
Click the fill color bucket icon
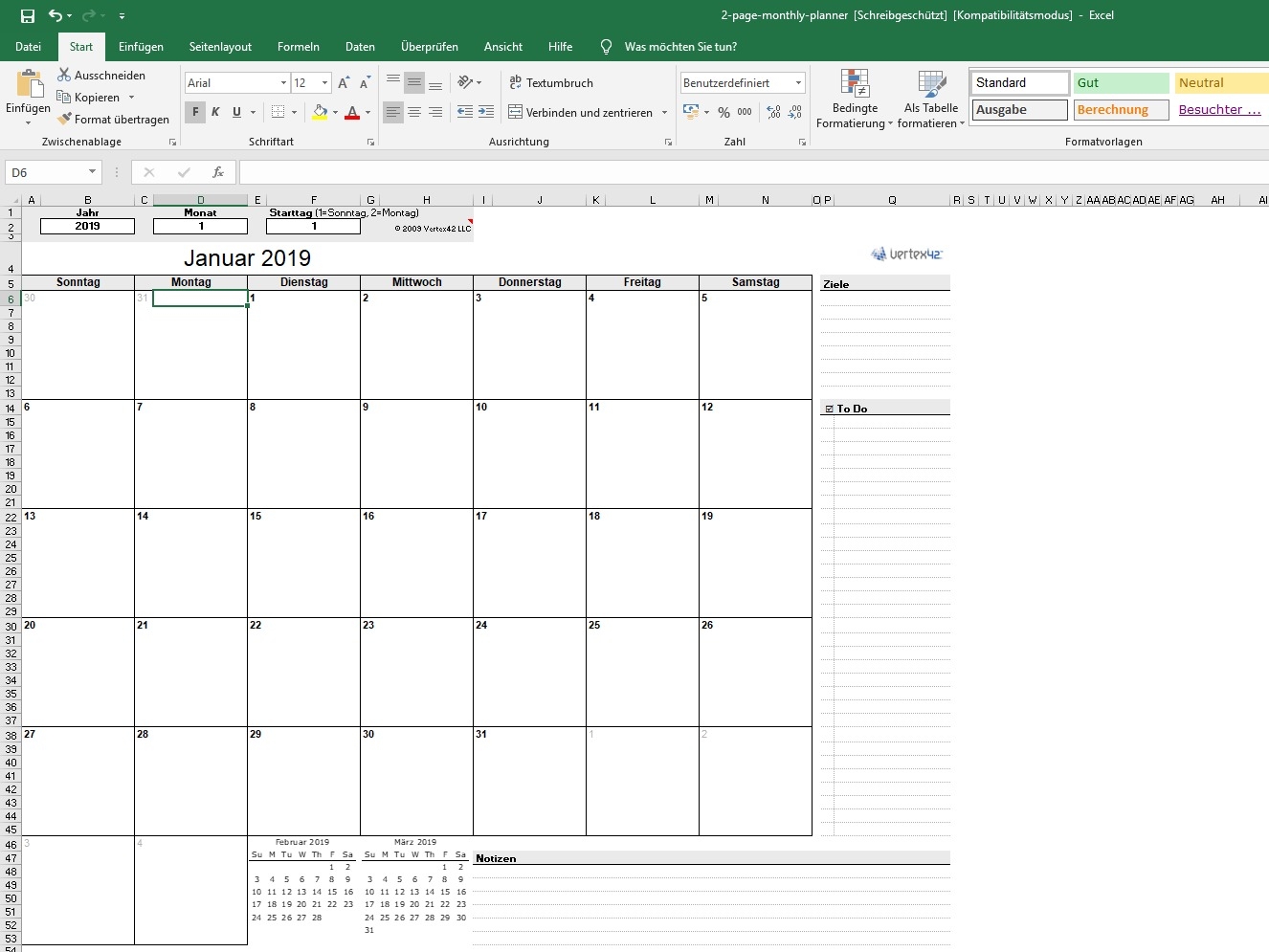[321, 112]
